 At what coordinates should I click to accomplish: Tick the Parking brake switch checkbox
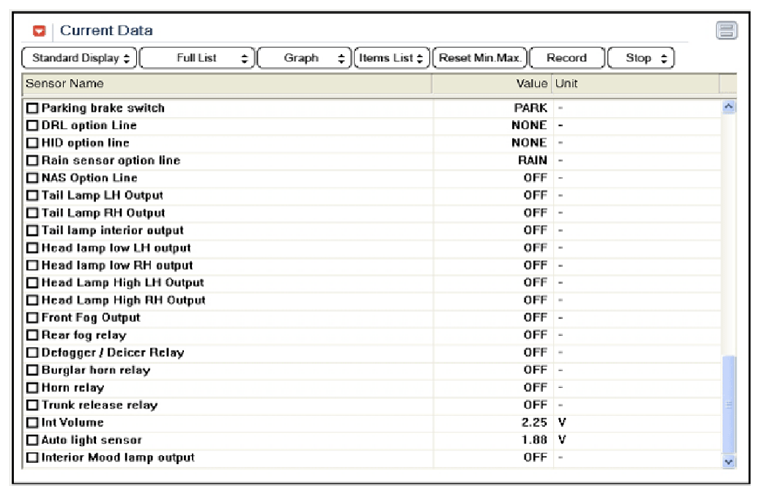click(32, 108)
